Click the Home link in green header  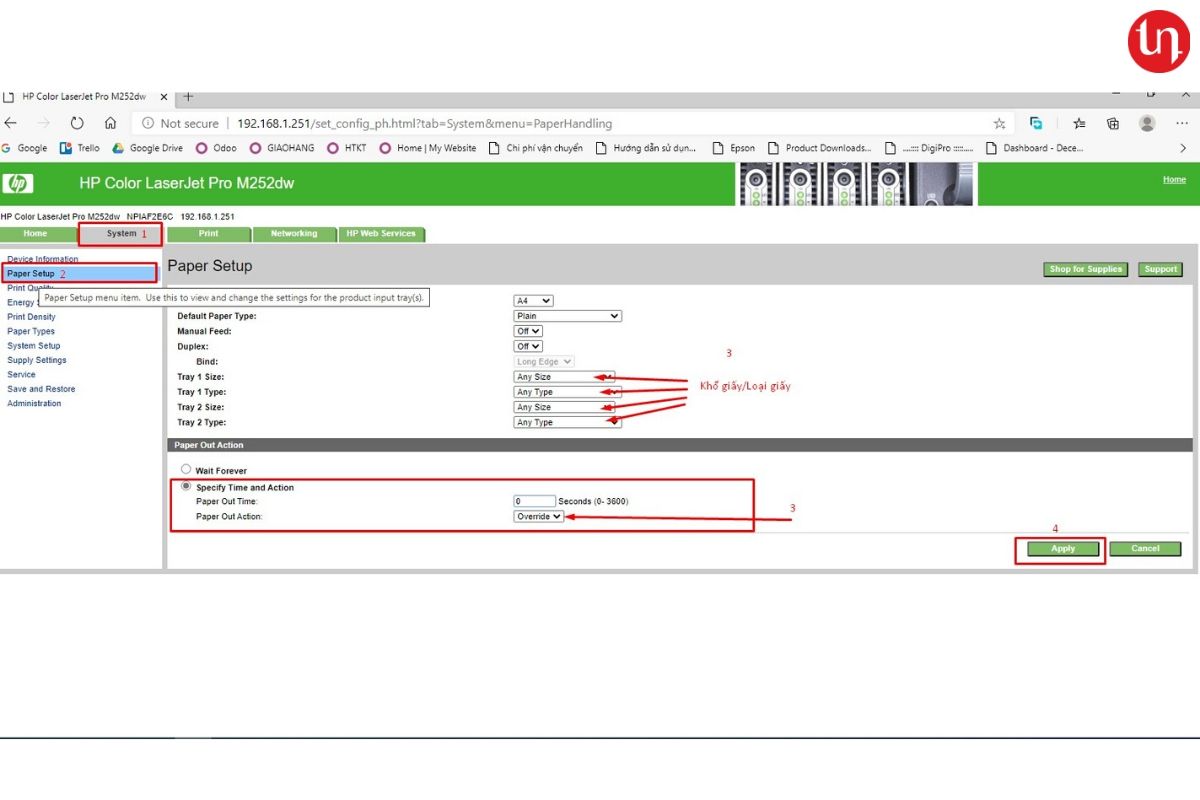[1174, 180]
